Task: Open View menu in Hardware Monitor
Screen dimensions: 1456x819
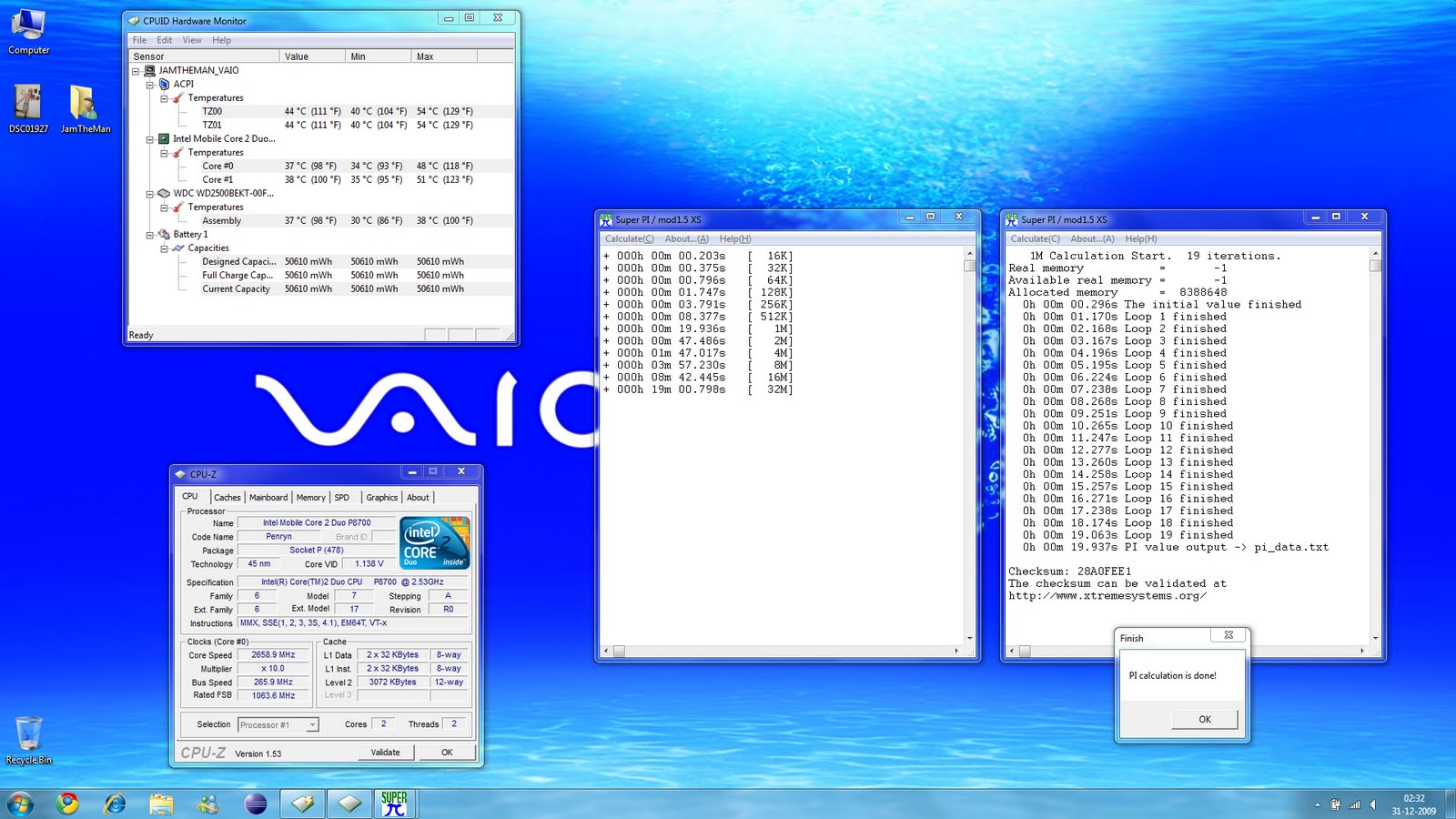Action: click(192, 40)
